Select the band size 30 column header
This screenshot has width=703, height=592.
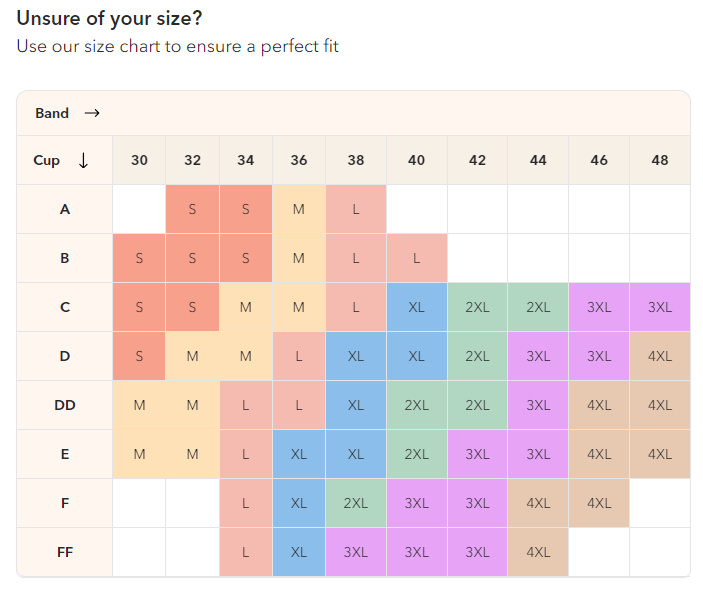point(139,160)
